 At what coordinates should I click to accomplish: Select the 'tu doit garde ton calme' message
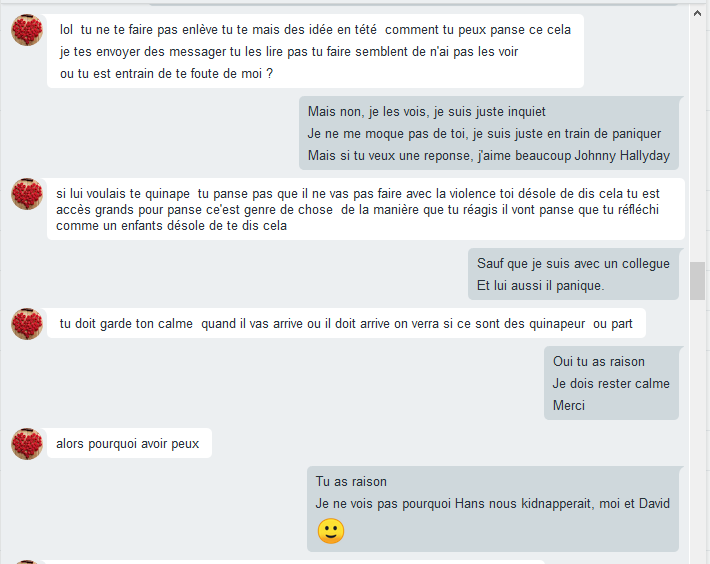coord(346,323)
